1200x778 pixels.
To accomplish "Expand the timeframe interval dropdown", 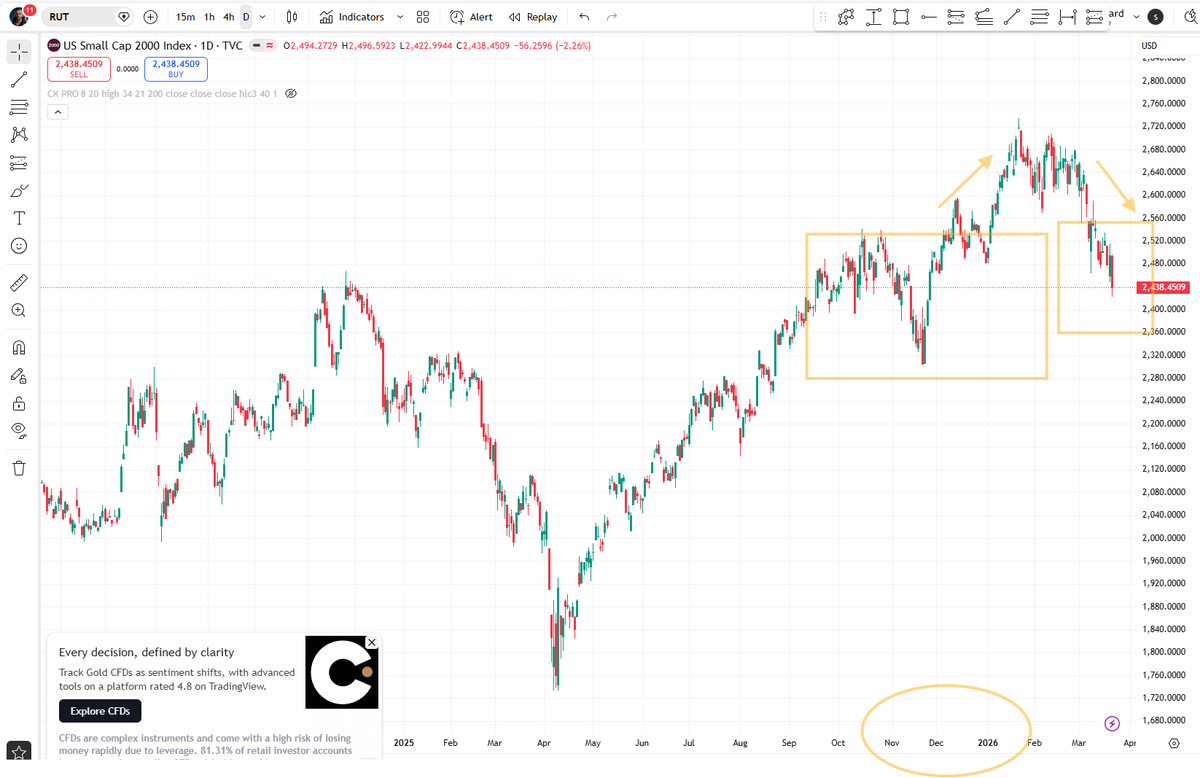I will pos(262,17).
